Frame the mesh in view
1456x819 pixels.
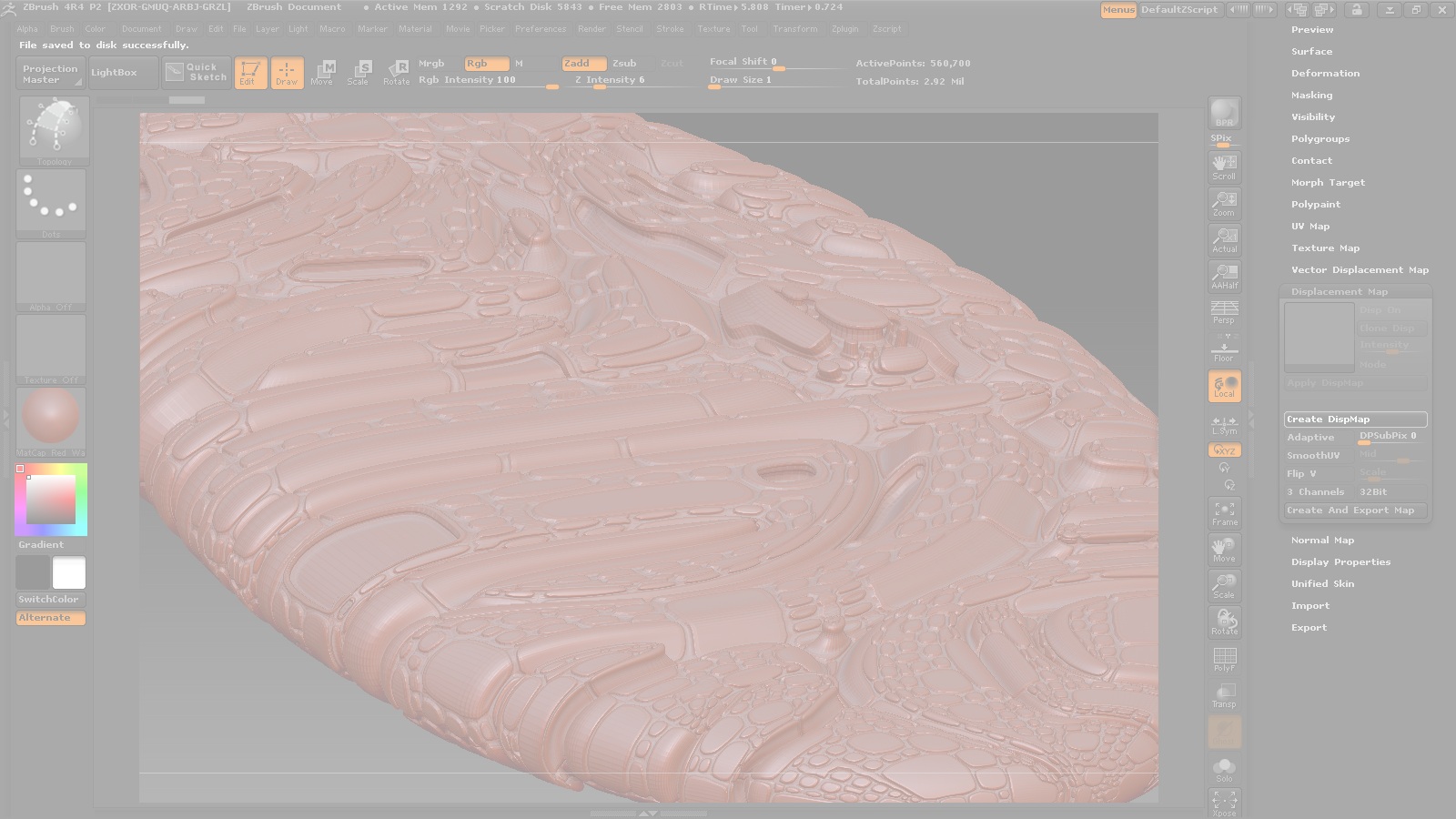coord(1225,513)
